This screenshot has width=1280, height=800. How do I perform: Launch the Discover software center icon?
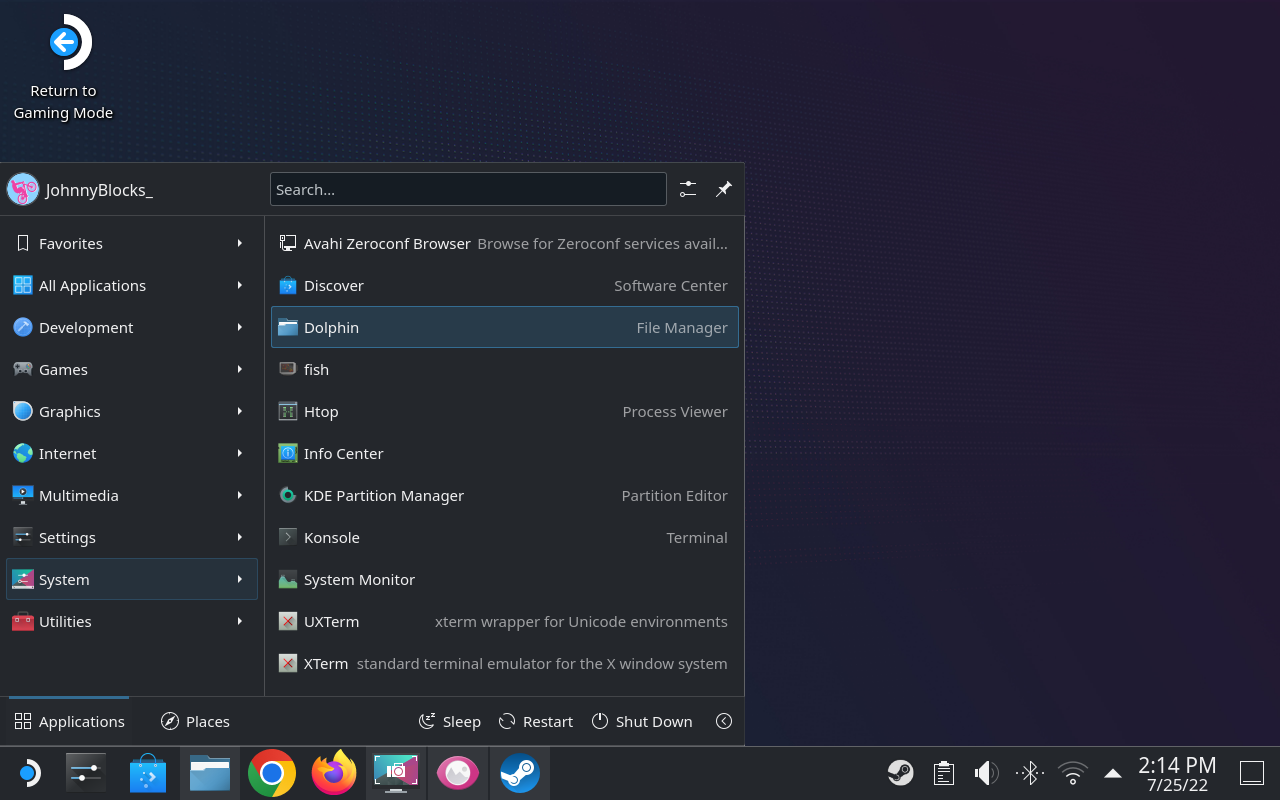click(288, 285)
